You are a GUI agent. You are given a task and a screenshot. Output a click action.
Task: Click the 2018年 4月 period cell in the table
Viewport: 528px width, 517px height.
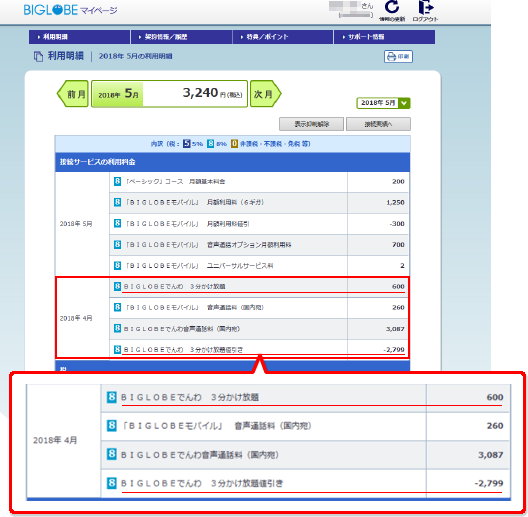point(82,318)
